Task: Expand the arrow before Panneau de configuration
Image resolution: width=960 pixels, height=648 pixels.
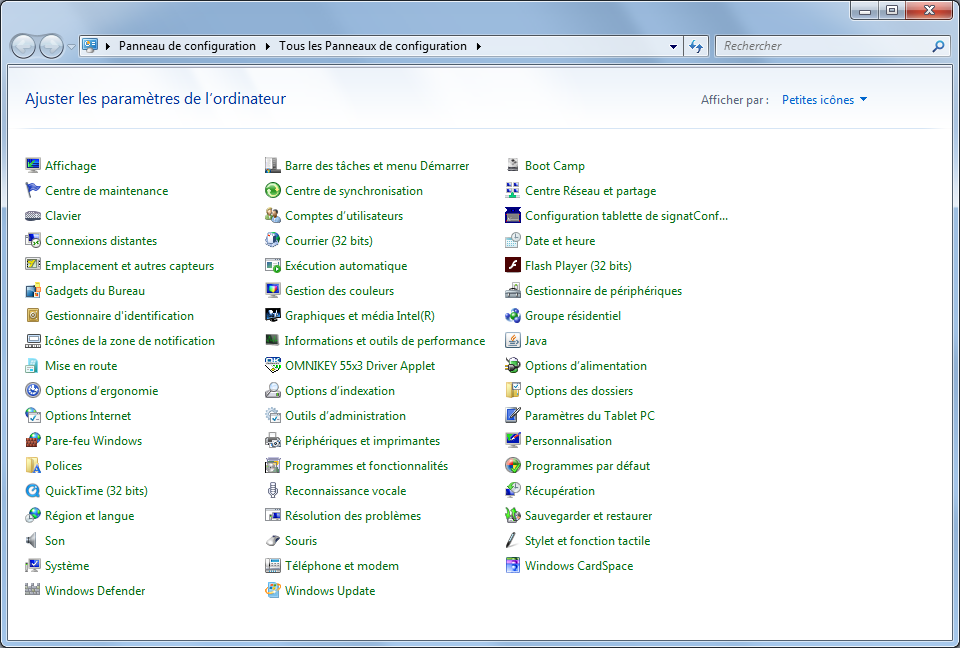Action: tap(108, 47)
